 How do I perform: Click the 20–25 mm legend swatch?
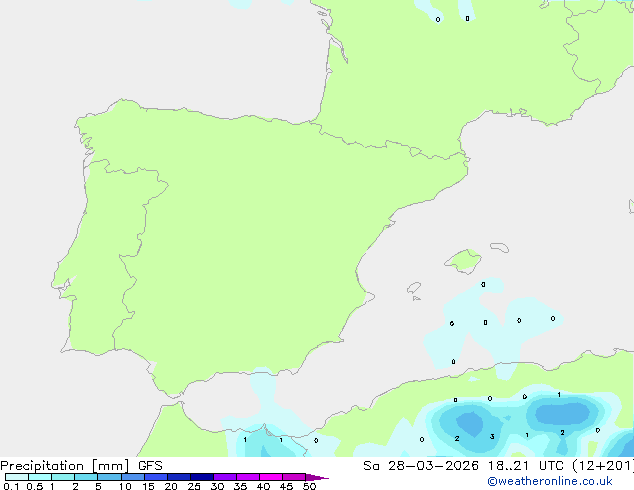178,477
